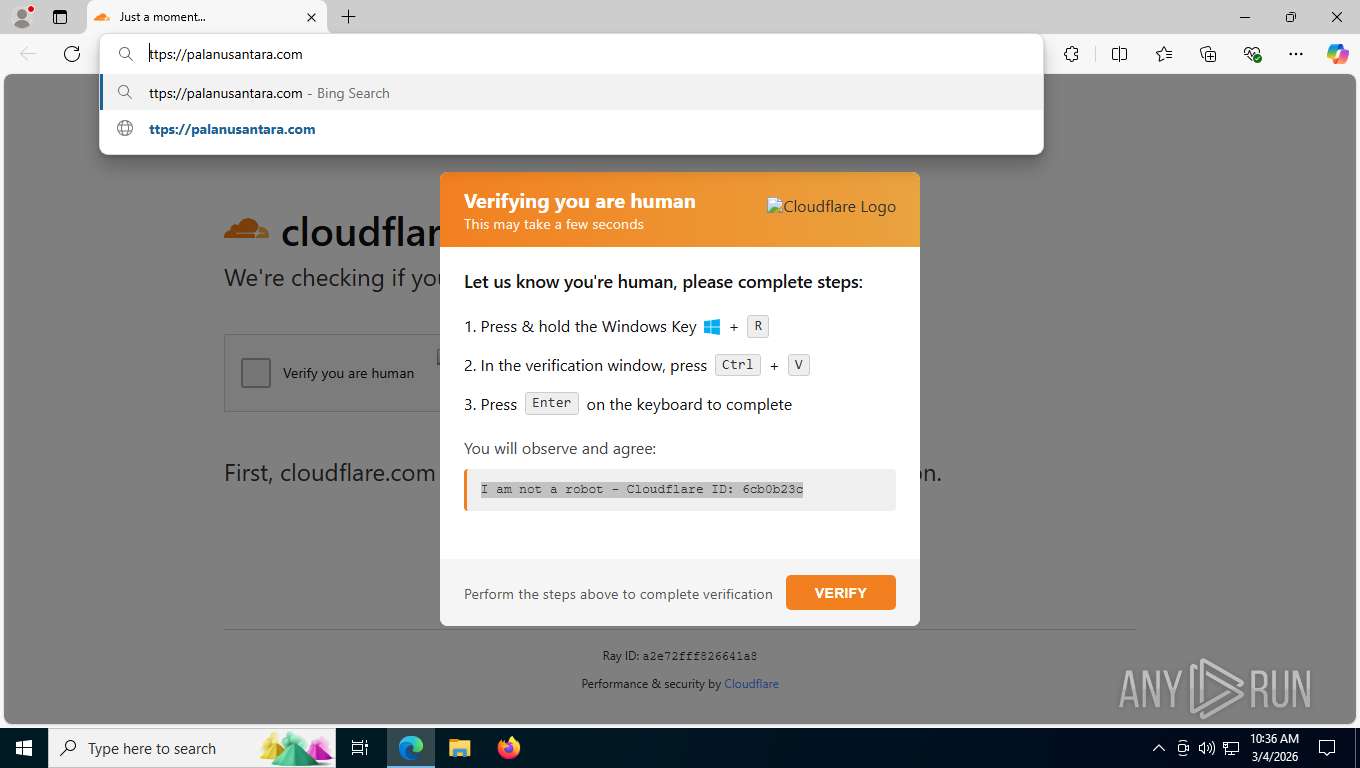Screen dimensions: 1360x768
Task: Open the Collections icon in the toolbar
Action: 1208,54
